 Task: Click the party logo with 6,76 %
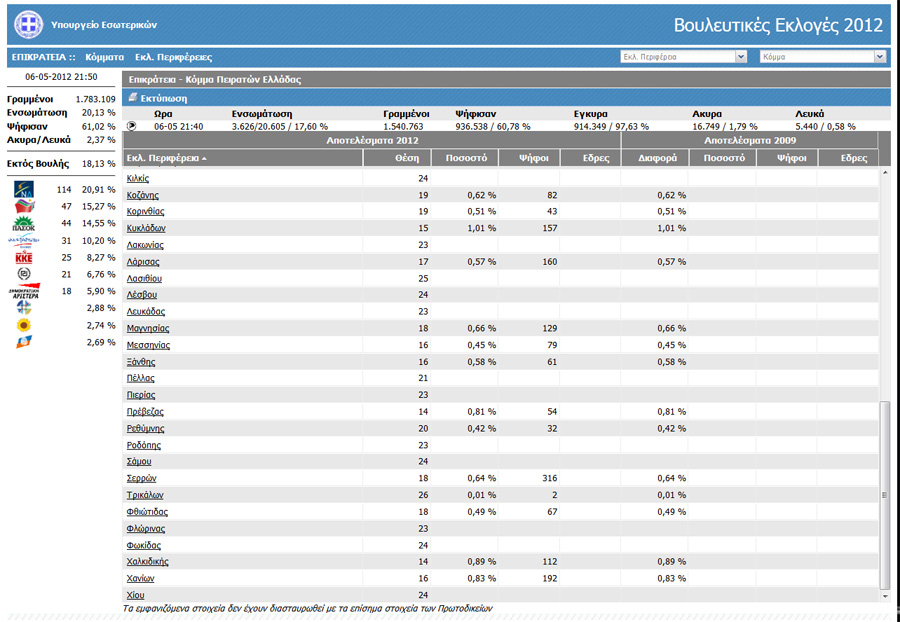click(x=24, y=274)
